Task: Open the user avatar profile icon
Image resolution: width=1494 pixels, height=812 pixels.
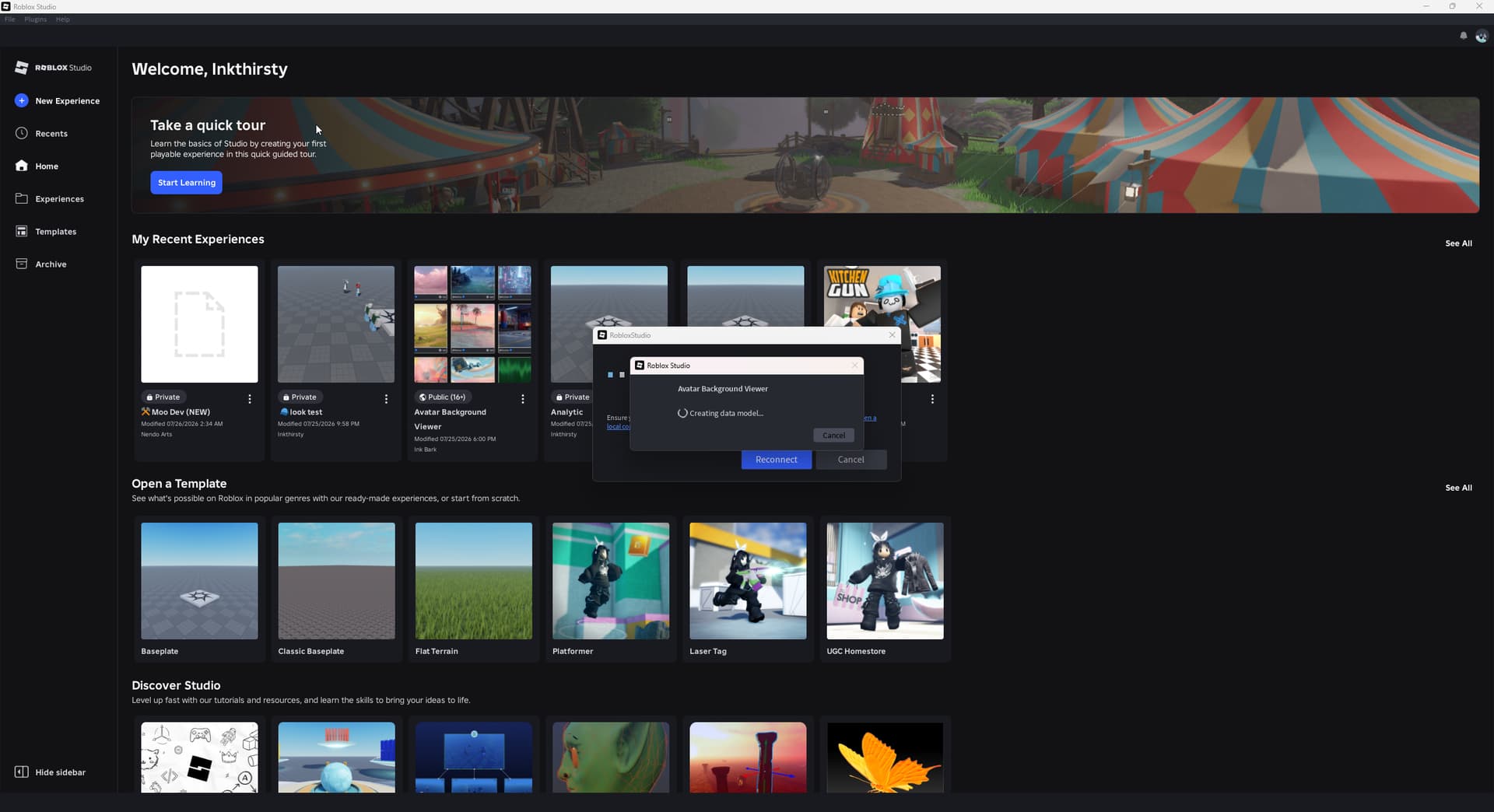Action: (1482, 36)
